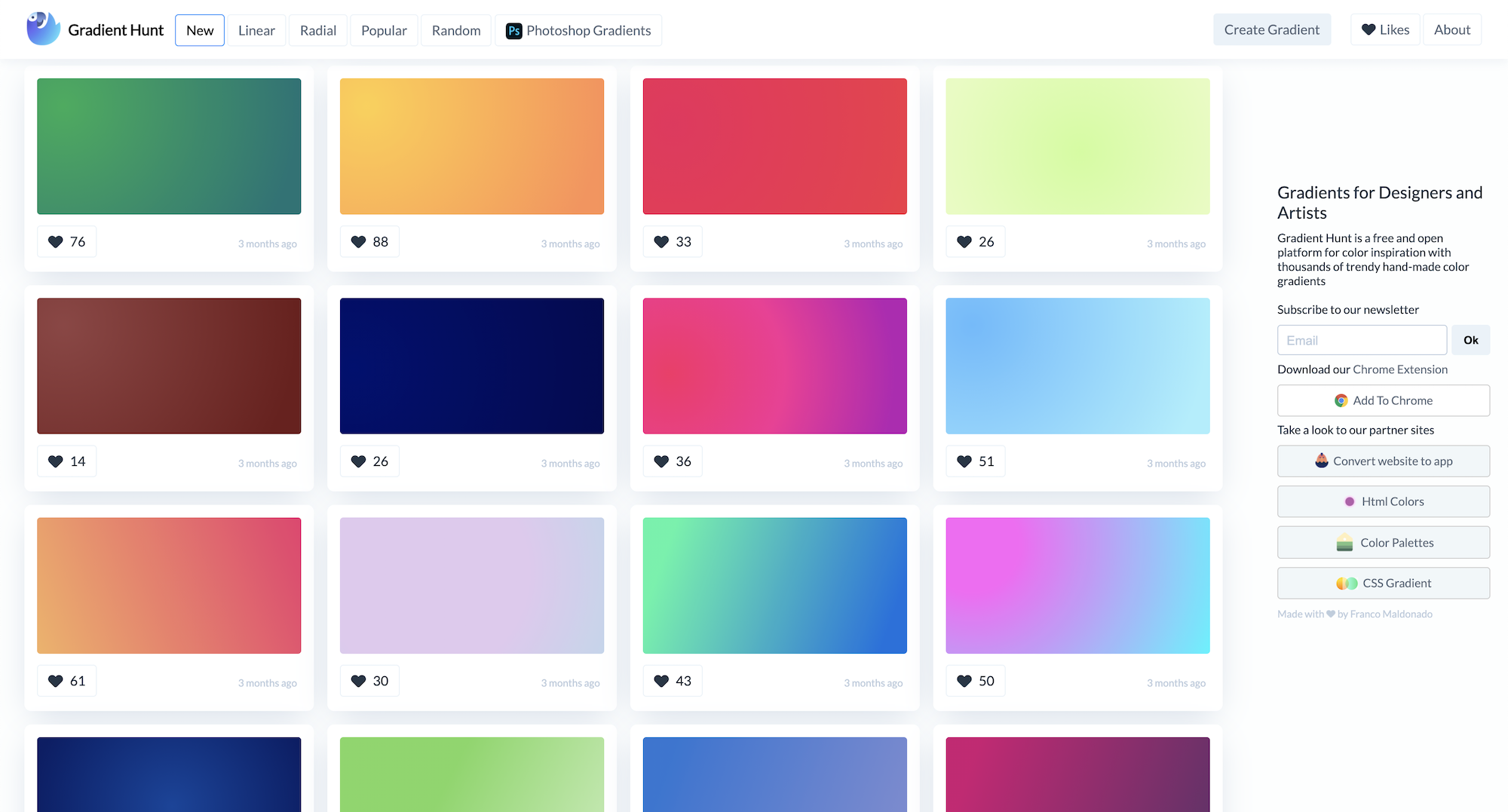Click Create Gradient button
The image size is (1508, 812).
click(x=1272, y=29)
